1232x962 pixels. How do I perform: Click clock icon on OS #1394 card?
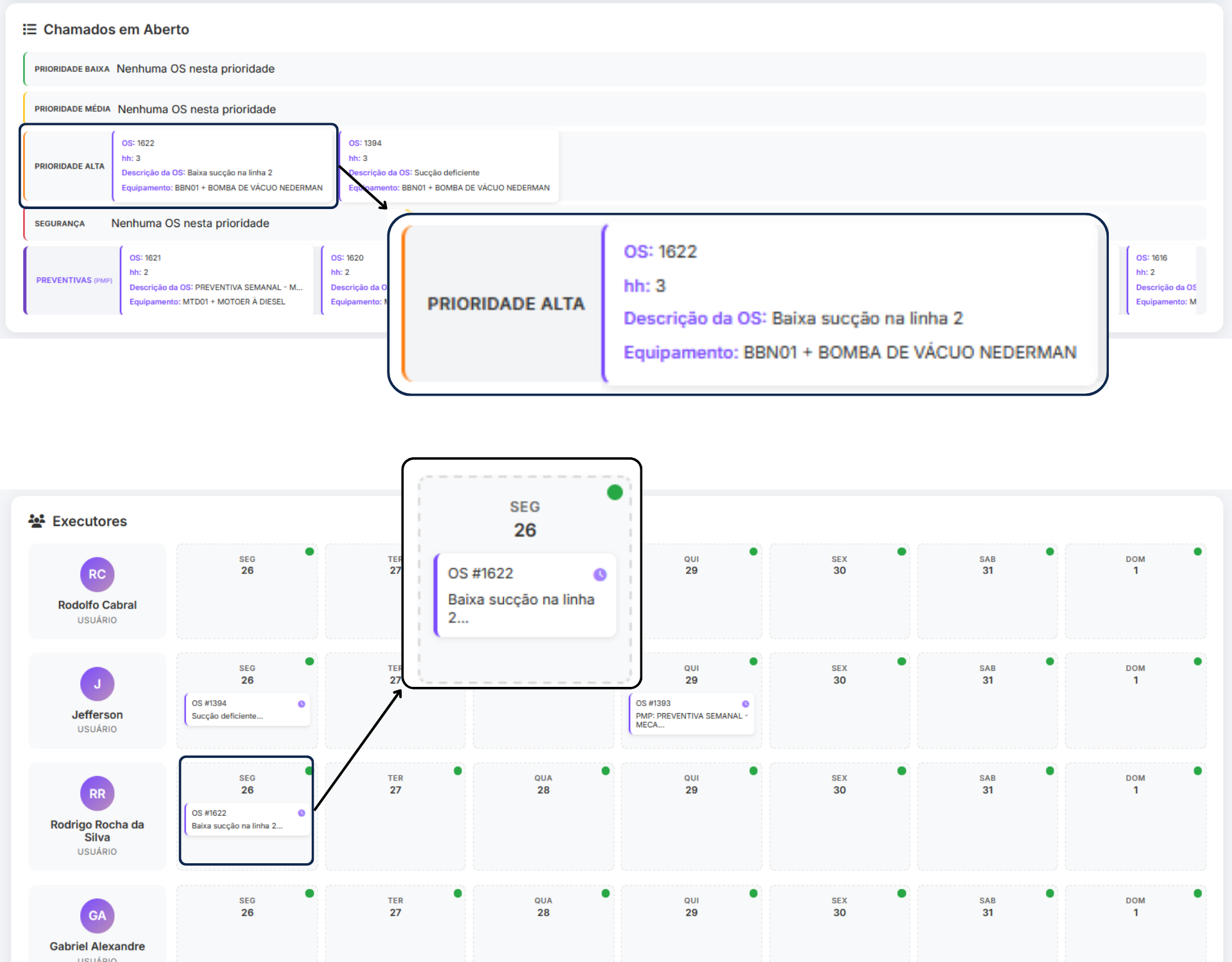point(302,704)
